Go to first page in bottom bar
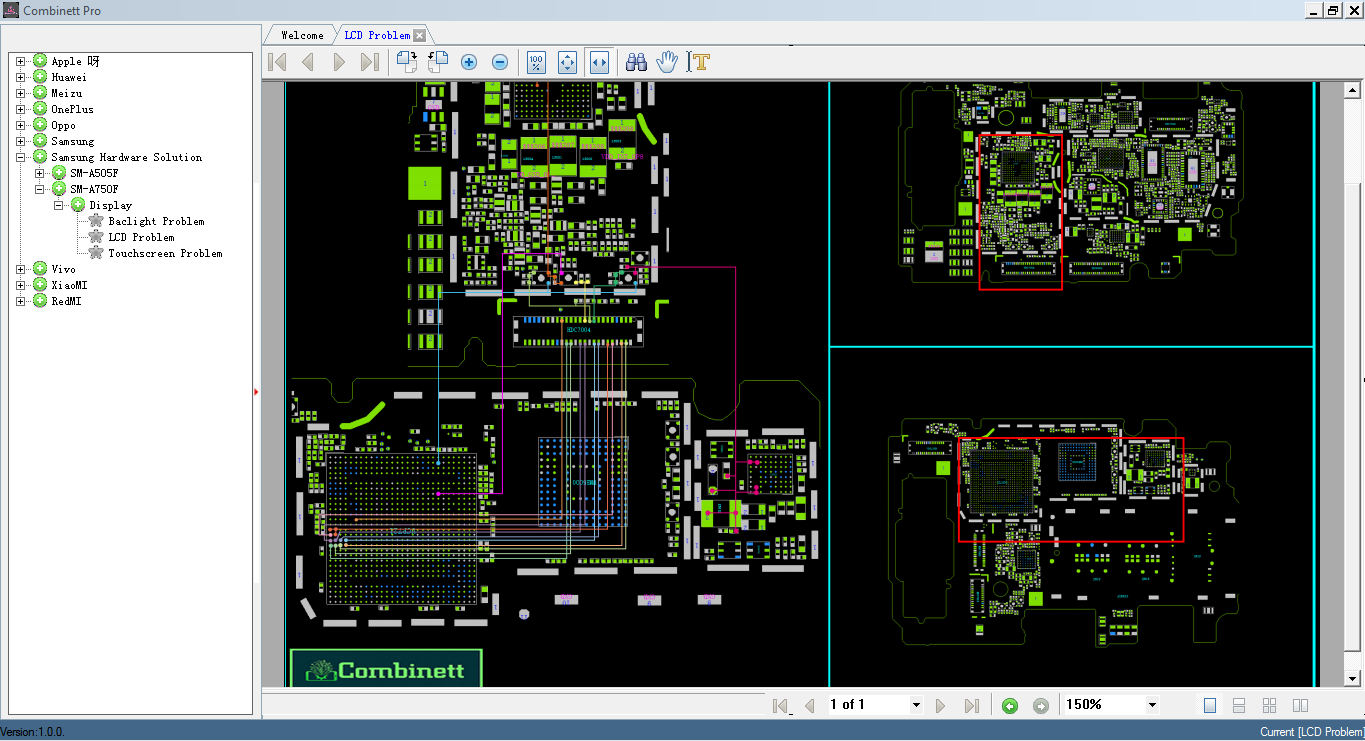The width and height of the screenshot is (1365, 741). pyautogui.click(x=781, y=706)
